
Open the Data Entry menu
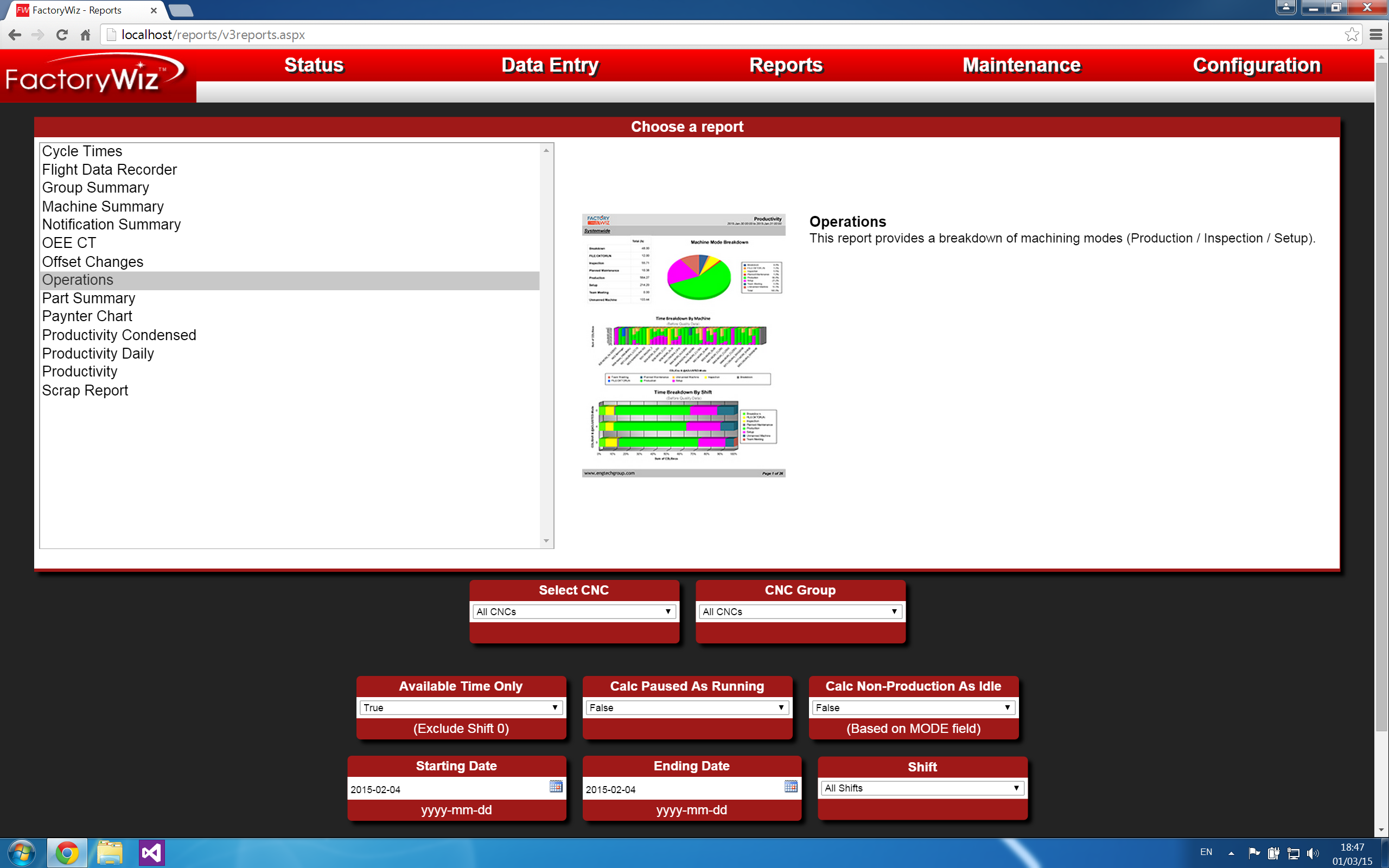point(550,65)
